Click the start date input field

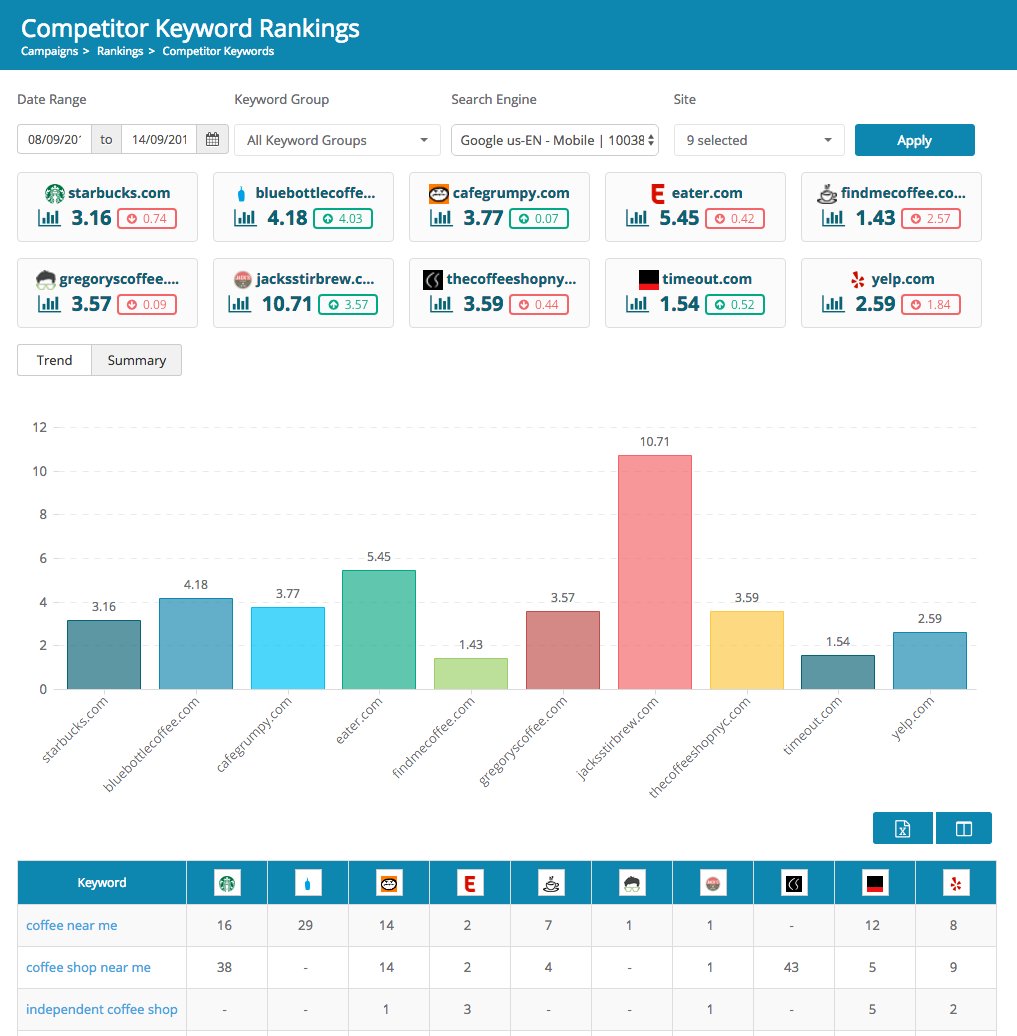pyautogui.click(x=55, y=140)
